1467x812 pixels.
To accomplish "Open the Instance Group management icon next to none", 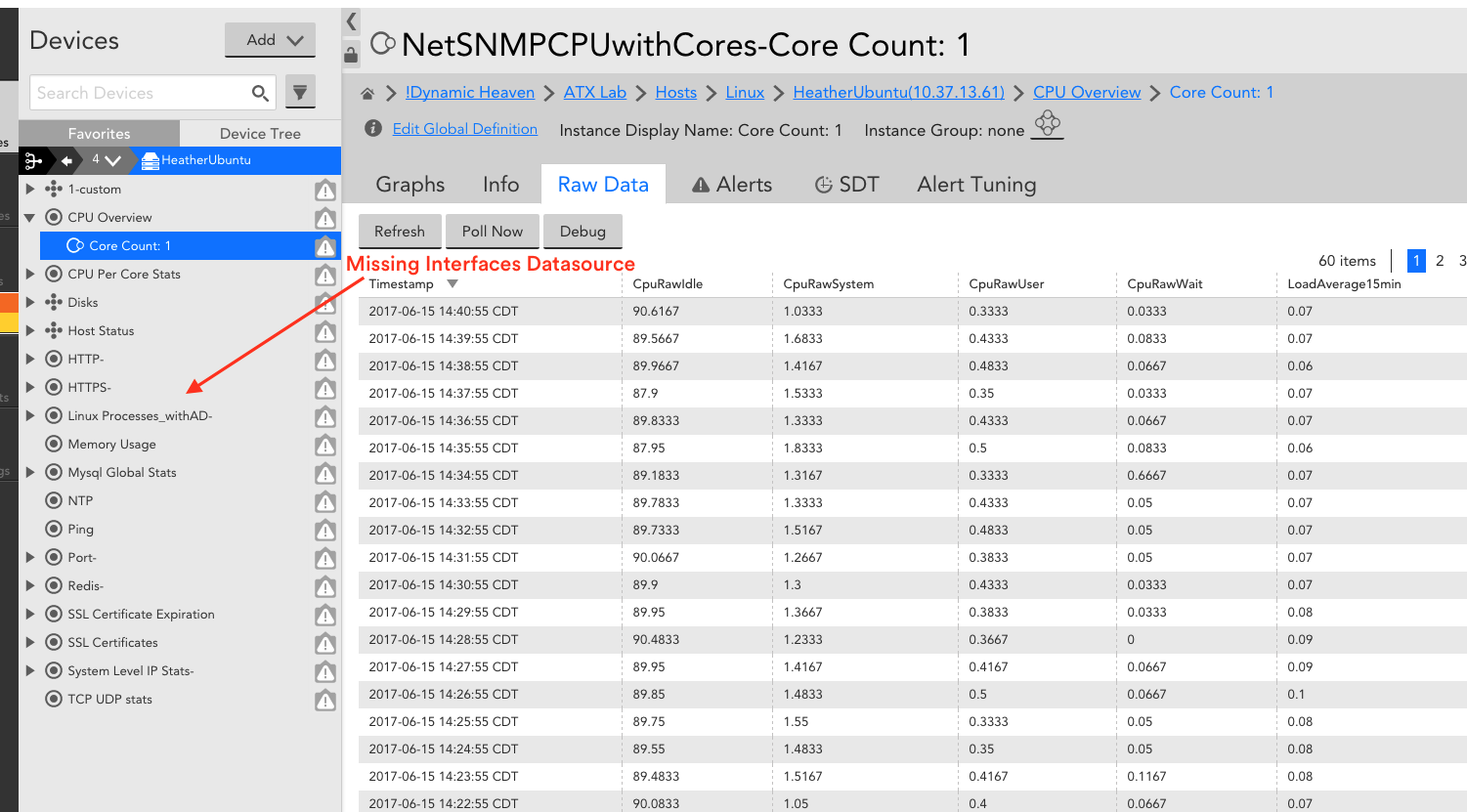I will pos(1047,123).
